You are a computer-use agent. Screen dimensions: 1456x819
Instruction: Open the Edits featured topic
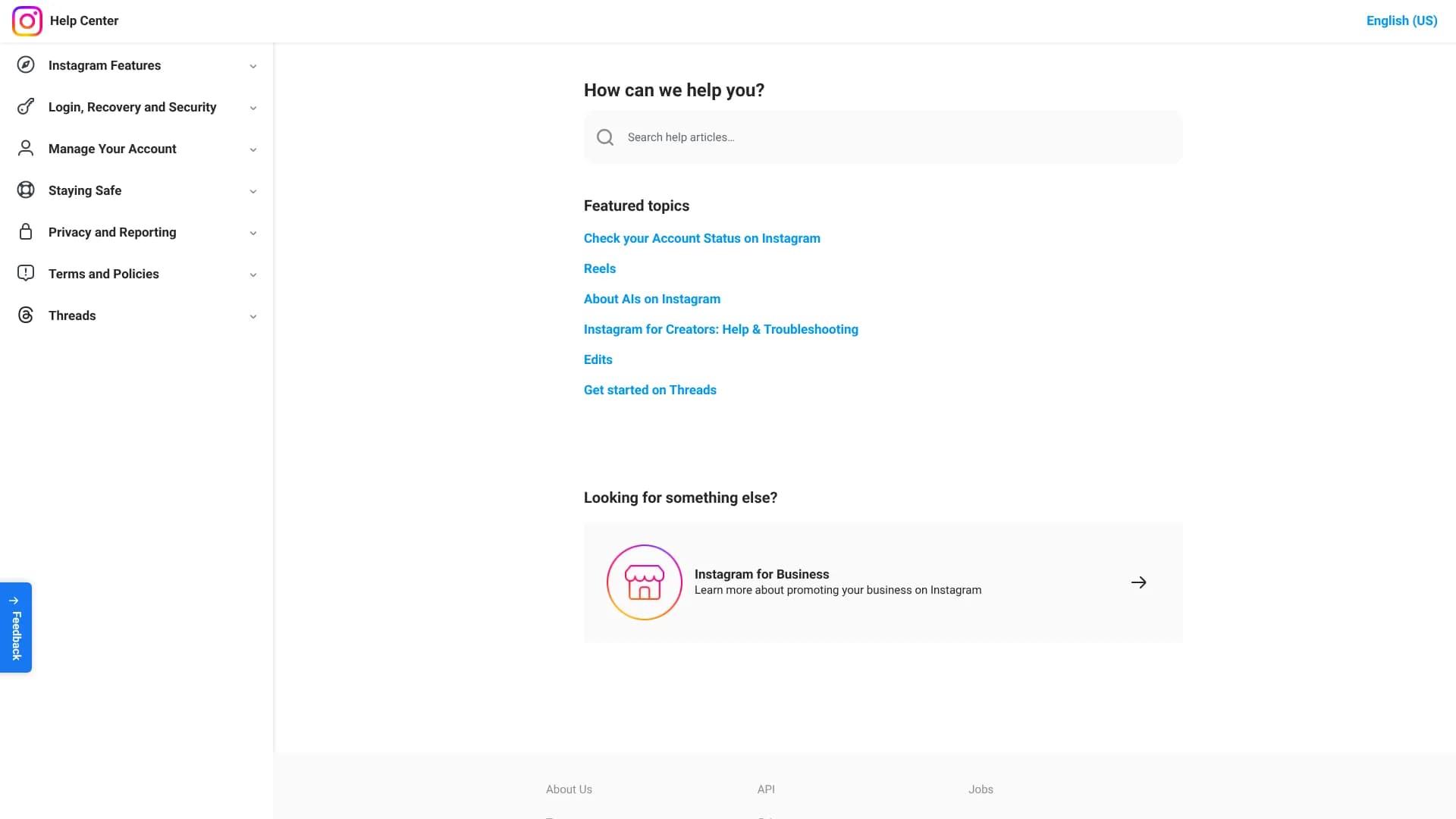598,359
